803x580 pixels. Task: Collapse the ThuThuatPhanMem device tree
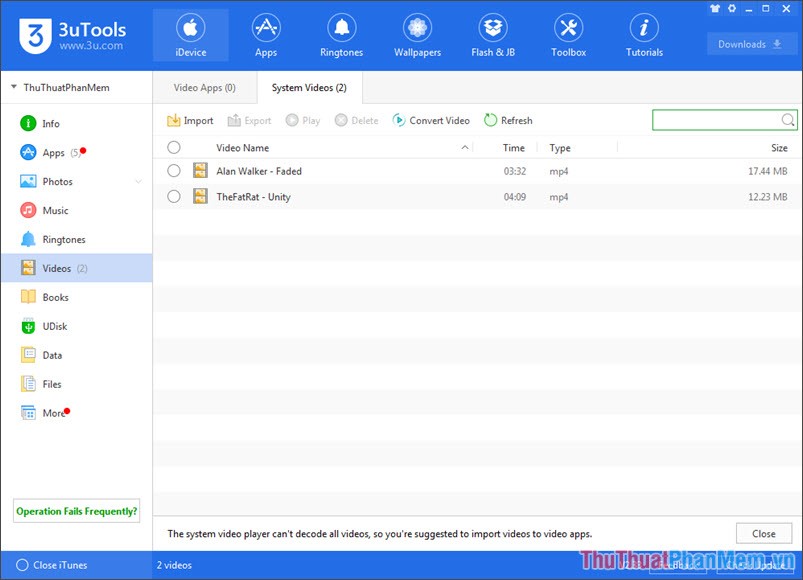pyautogui.click(x=14, y=88)
